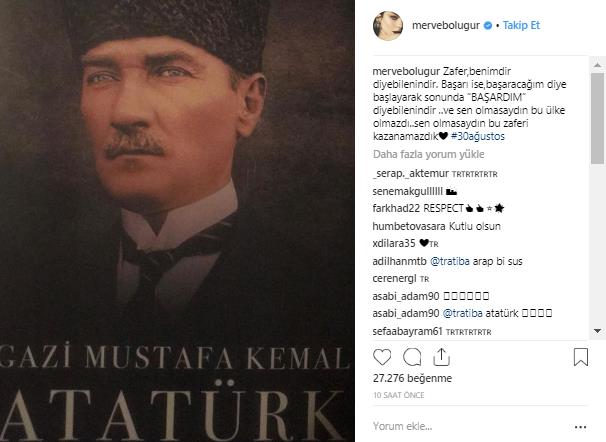Image resolution: width=606 pixels, height=442 pixels.
Task: Open mervebolugur's profile picture
Action: pos(388,26)
